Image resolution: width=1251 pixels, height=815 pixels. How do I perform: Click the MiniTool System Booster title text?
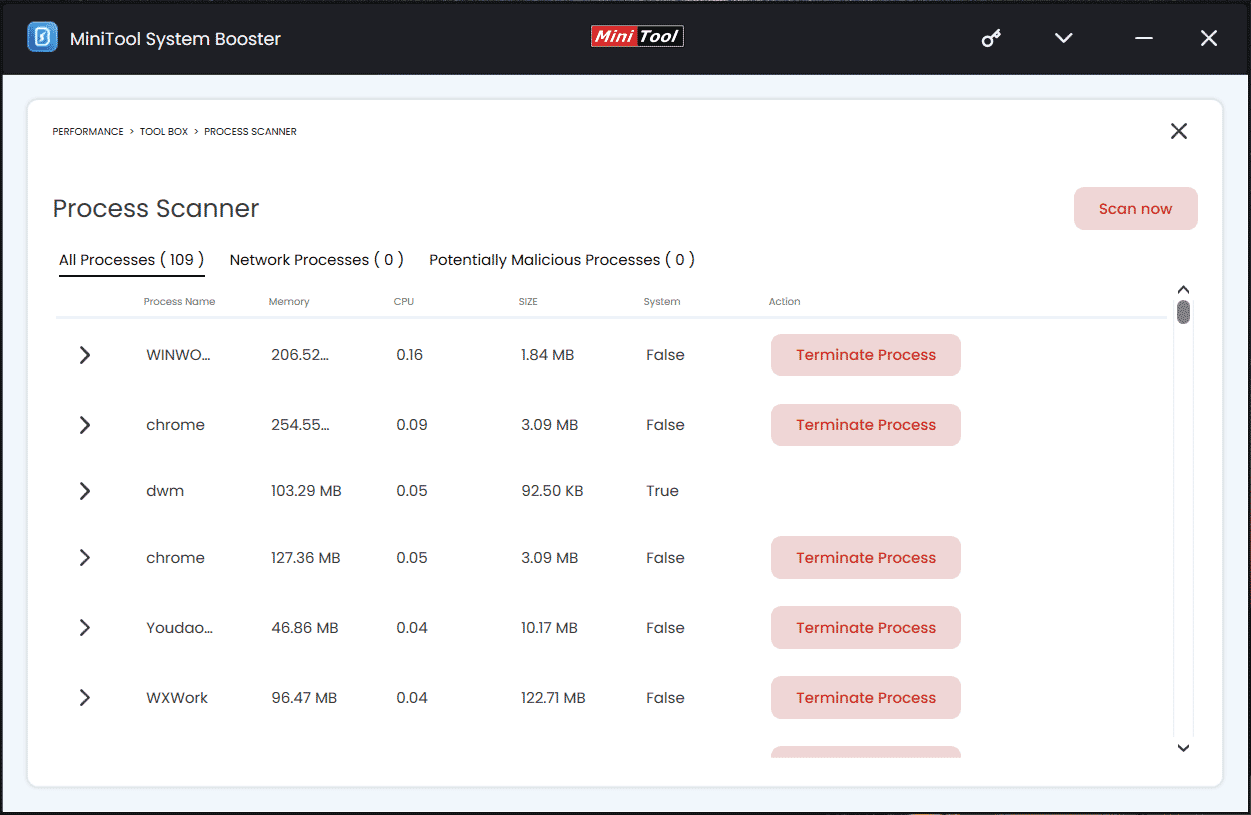pos(175,39)
